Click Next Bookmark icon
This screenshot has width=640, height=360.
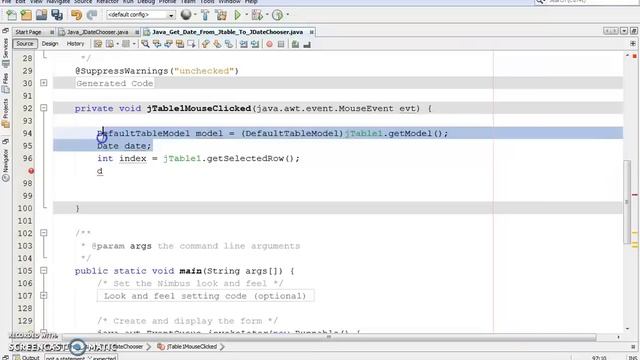pos(217,44)
